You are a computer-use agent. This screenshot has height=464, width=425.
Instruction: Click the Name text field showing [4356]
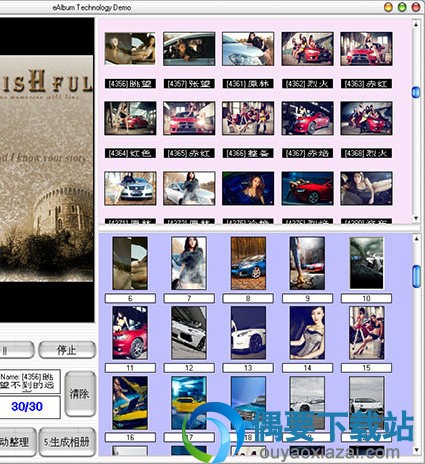coord(30,381)
